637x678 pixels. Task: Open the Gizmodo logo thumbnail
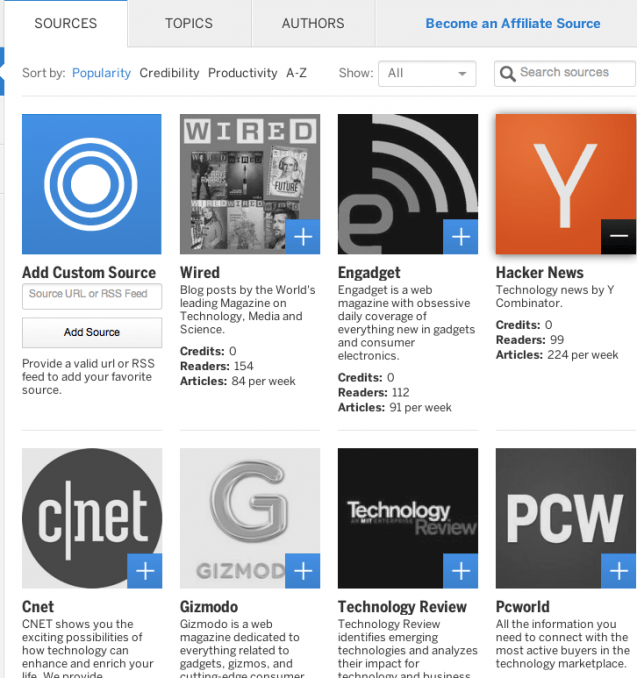[x=250, y=518]
